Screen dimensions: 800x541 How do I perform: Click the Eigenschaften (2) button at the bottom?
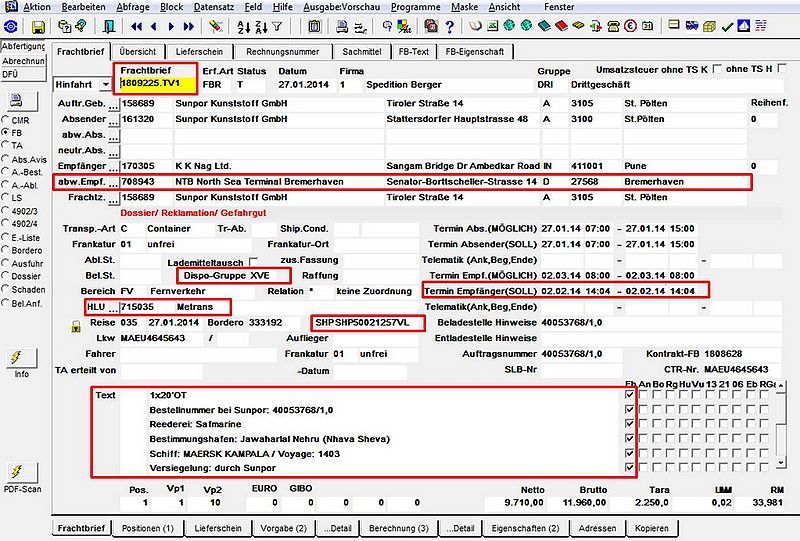coord(526,528)
